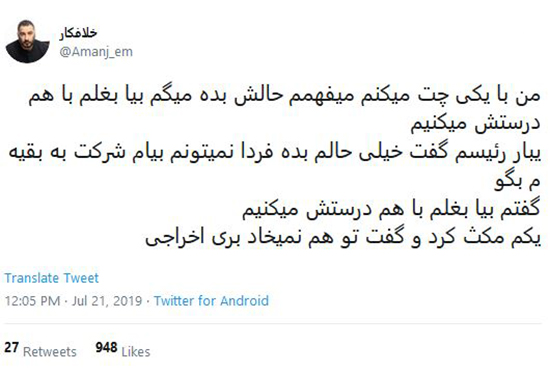Screen dimensions: 550x372
Task: Click the word Retweets
Action: [50, 352]
